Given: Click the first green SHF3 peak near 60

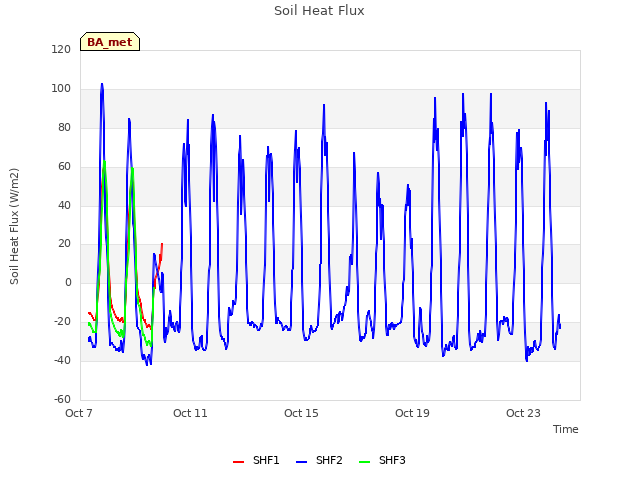Looking at the screenshot, I should coord(104,161).
